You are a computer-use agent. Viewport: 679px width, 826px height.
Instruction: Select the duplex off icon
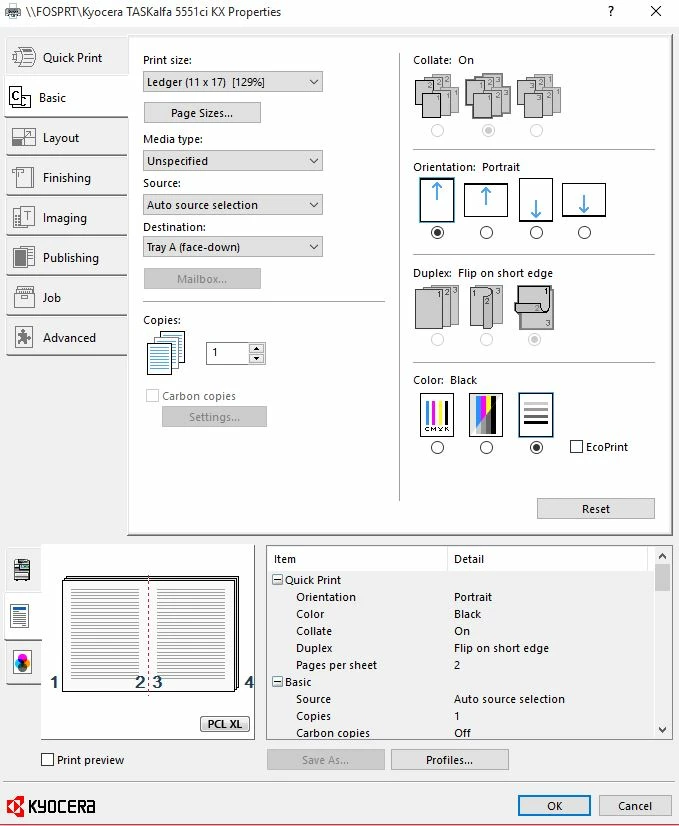[437, 308]
